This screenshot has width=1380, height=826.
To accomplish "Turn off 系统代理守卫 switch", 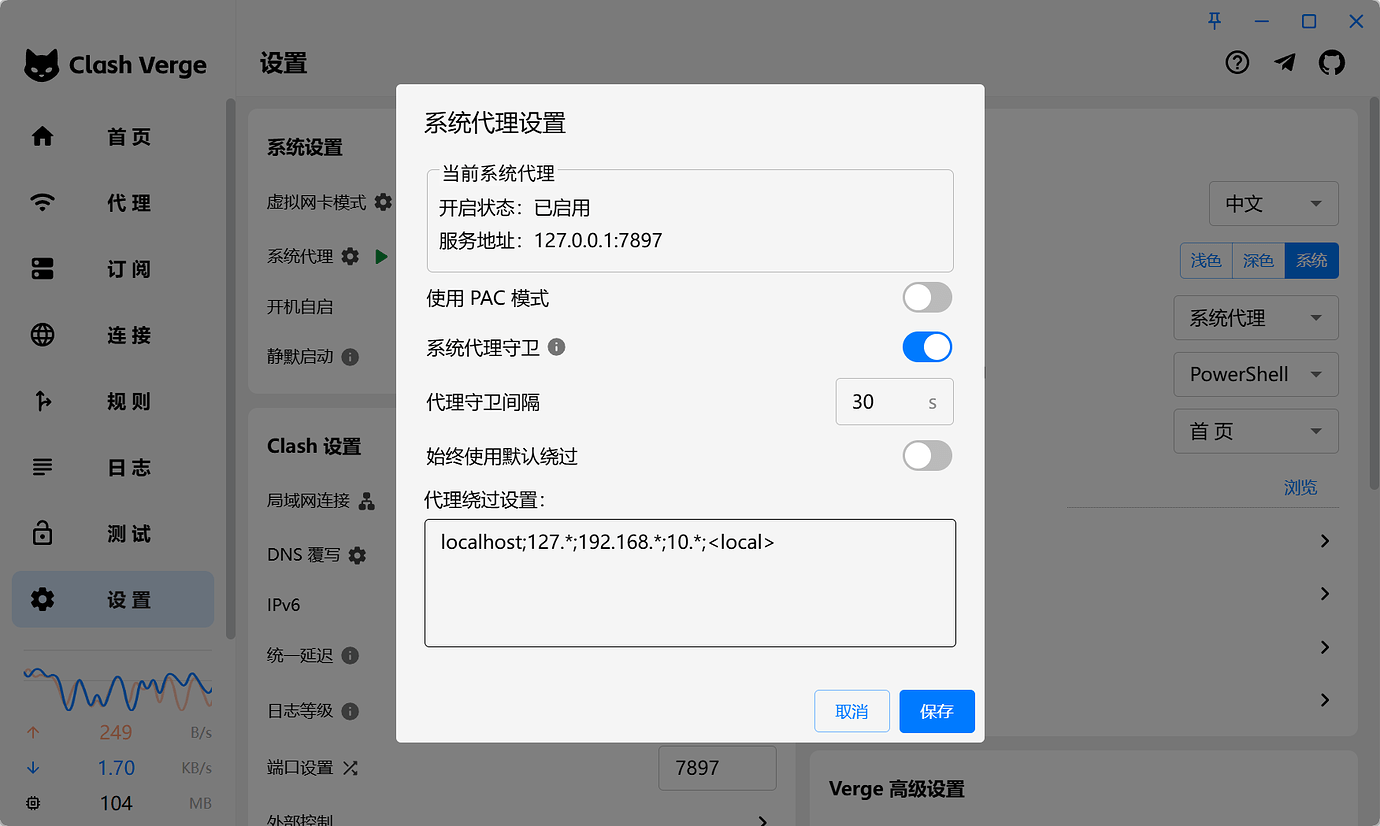I will tap(927, 347).
